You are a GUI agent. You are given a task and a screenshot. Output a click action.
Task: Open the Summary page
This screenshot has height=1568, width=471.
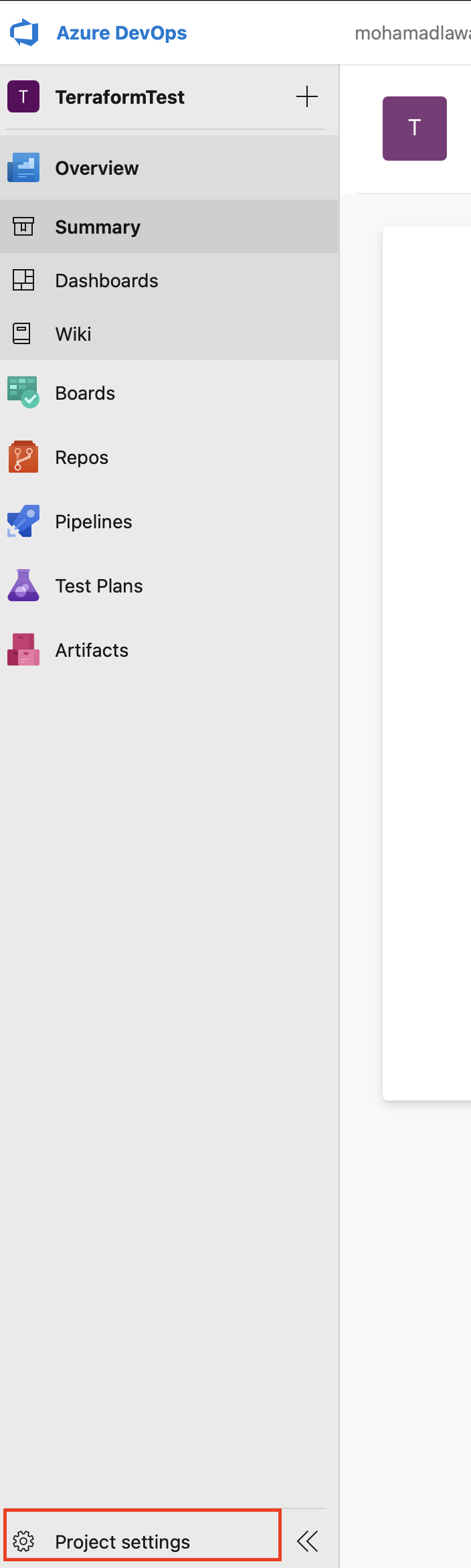98,227
